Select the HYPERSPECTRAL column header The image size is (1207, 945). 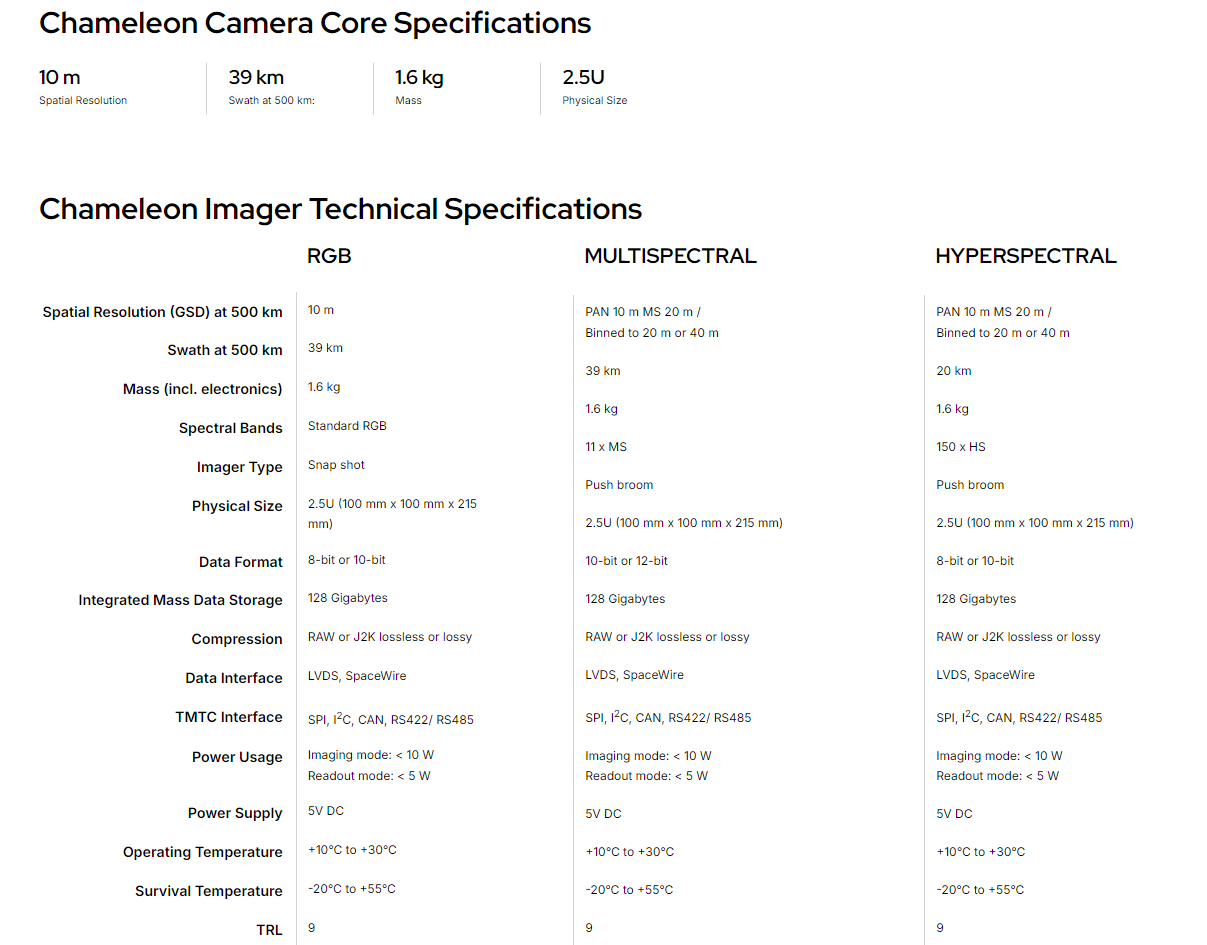click(1025, 256)
